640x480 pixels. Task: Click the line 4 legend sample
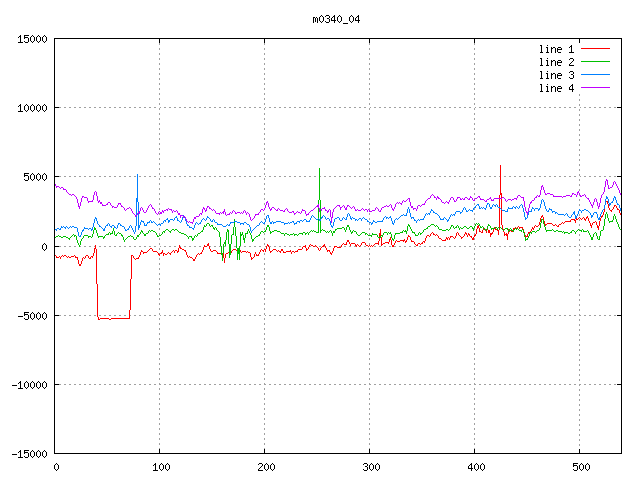point(596,88)
